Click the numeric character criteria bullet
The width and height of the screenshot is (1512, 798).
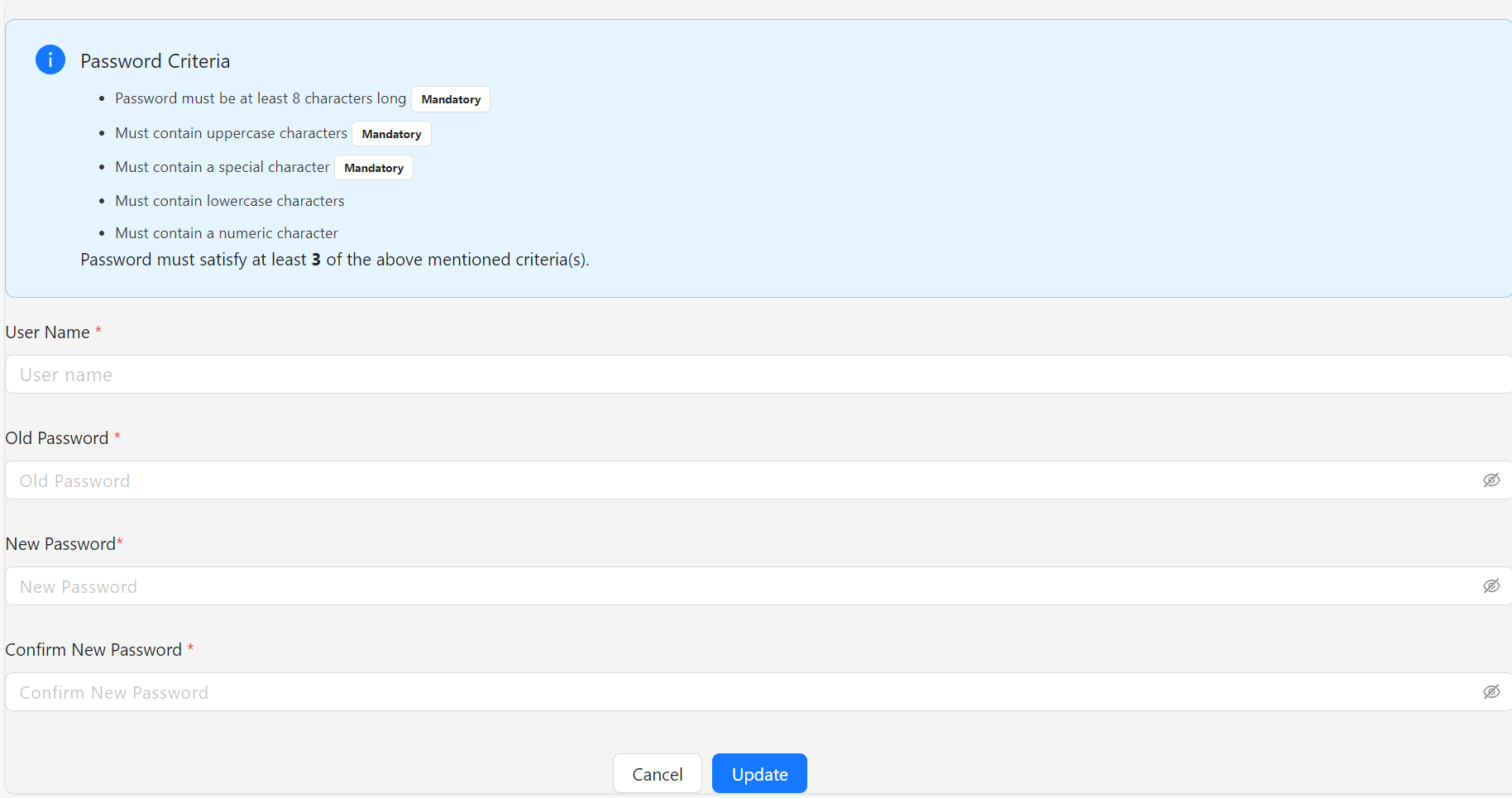(x=226, y=232)
